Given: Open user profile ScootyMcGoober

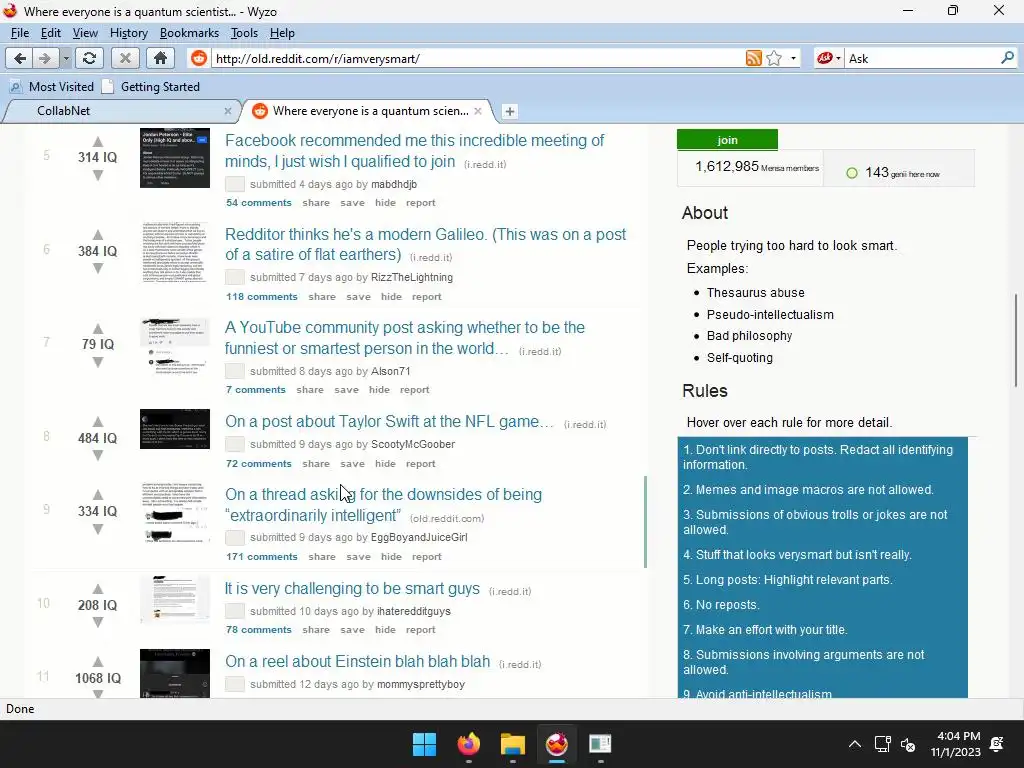Looking at the screenshot, I should click(413, 444).
